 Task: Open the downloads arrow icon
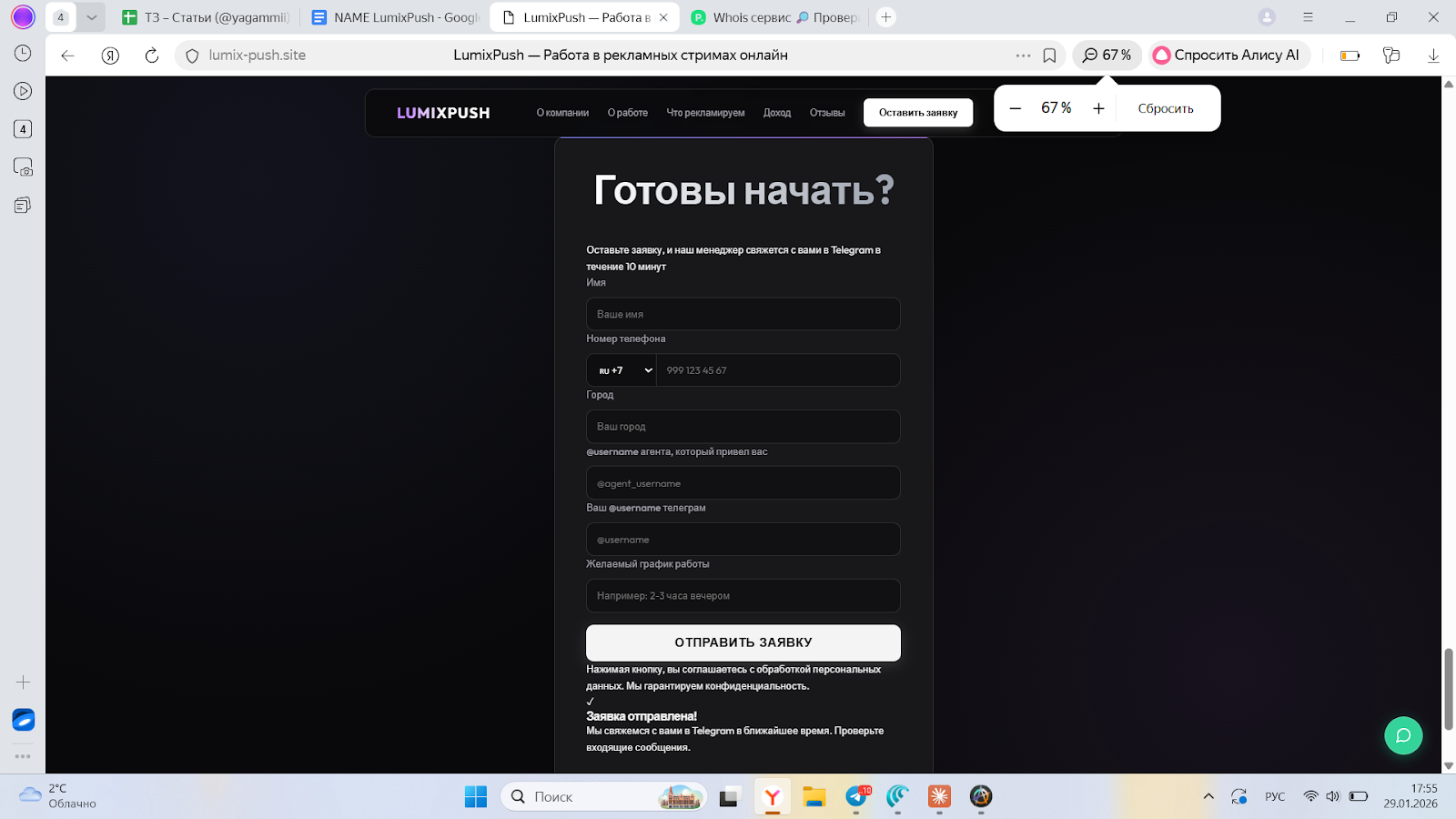point(1433,56)
